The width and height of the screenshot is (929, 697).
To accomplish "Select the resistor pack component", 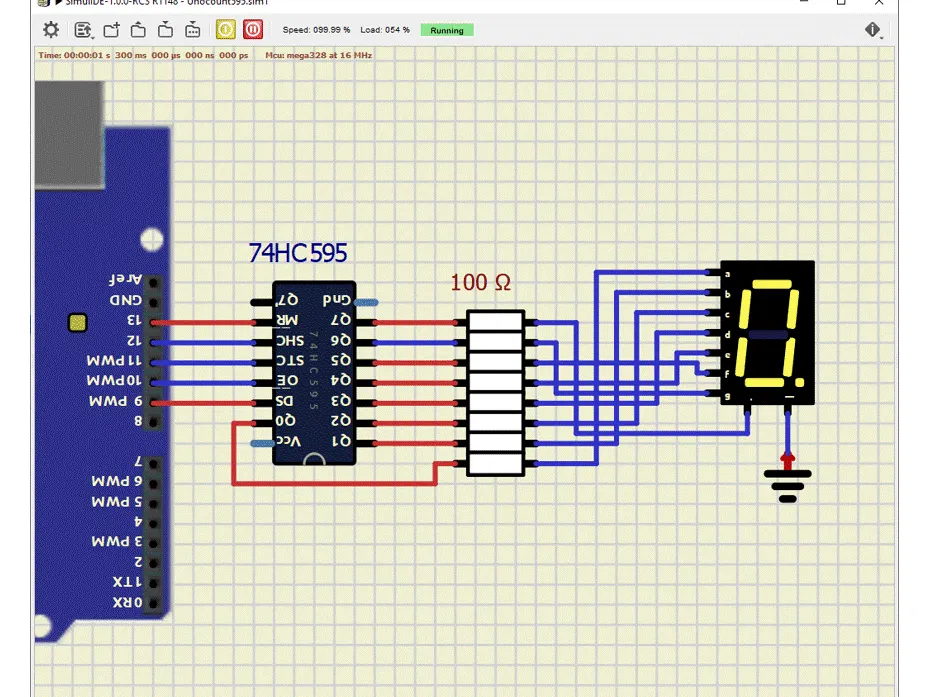I will (495, 393).
